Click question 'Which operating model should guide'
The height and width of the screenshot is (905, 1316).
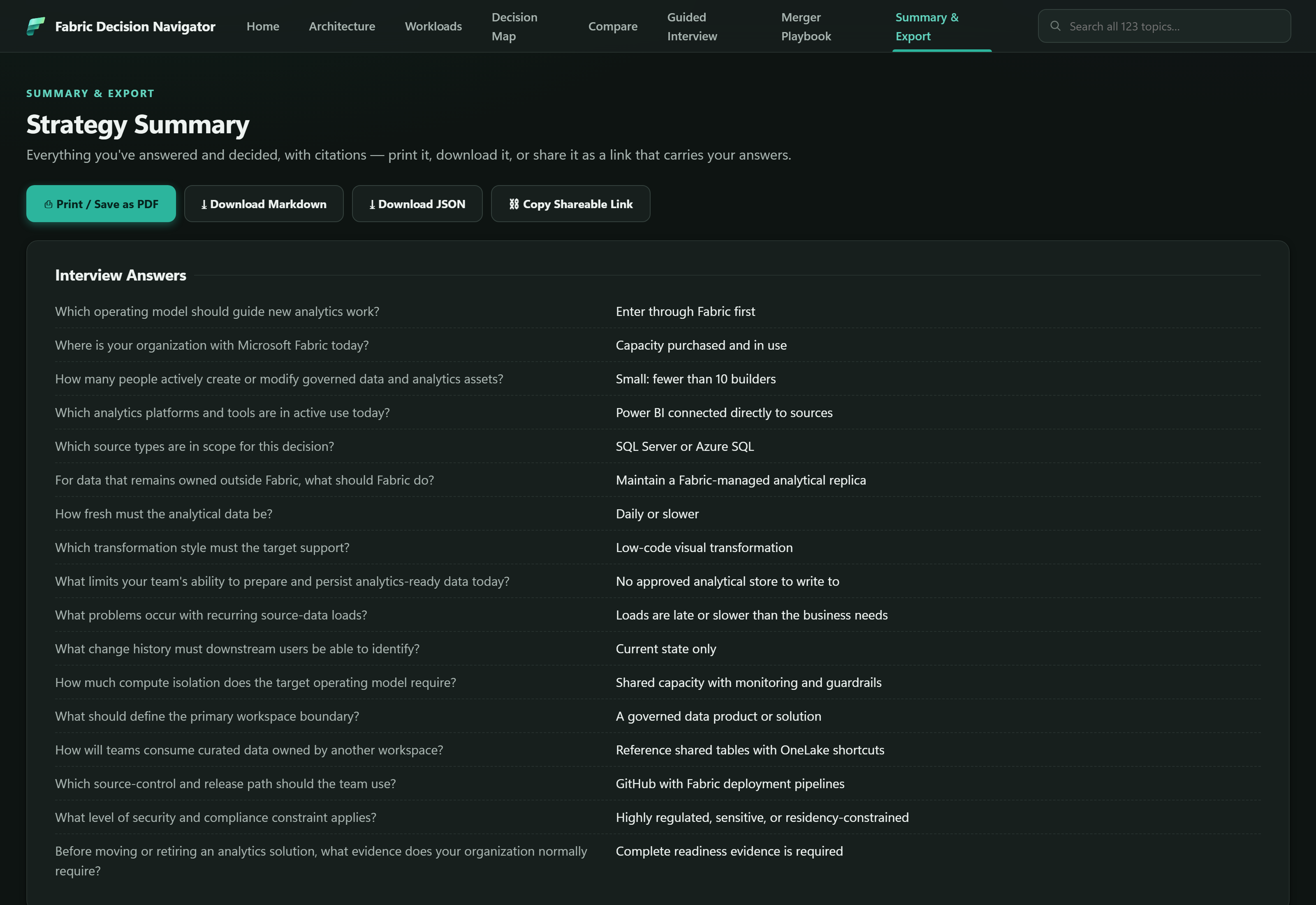click(217, 311)
